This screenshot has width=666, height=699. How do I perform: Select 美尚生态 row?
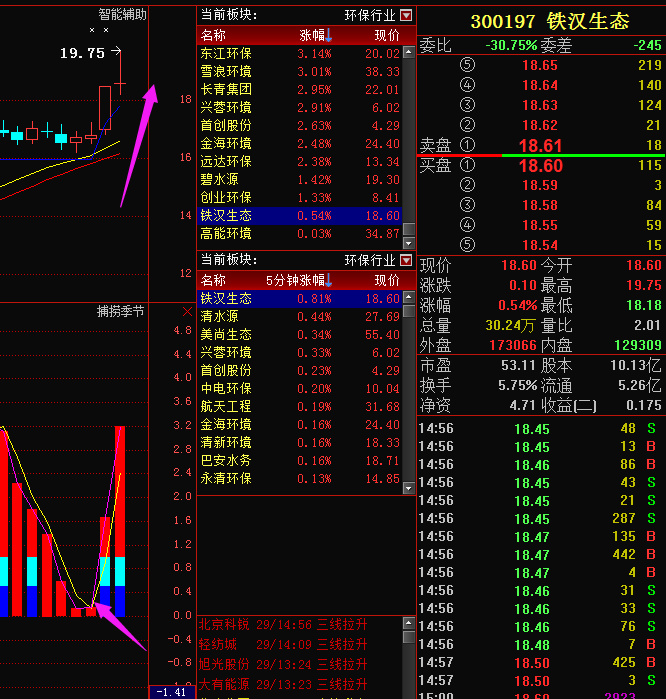coord(300,335)
